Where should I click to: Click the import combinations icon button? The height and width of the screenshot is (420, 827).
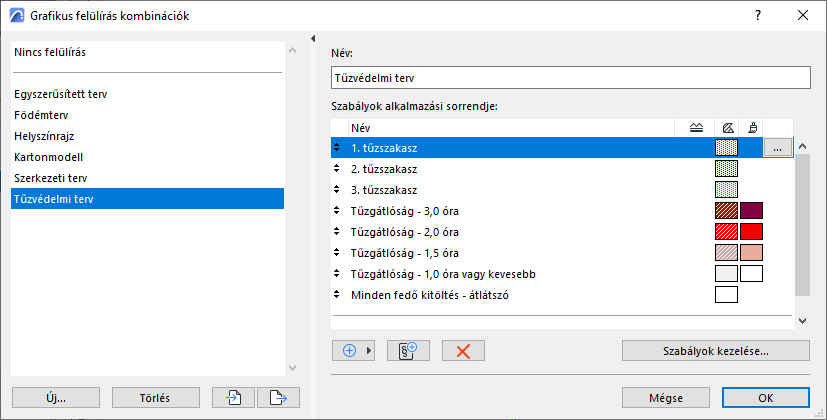[234, 397]
